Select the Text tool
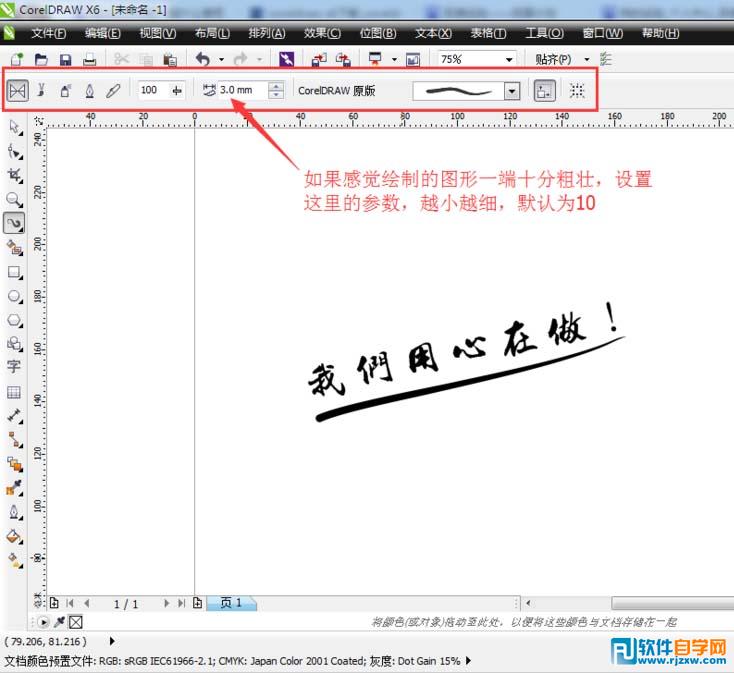This screenshot has width=734, height=673. tap(14, 366)
